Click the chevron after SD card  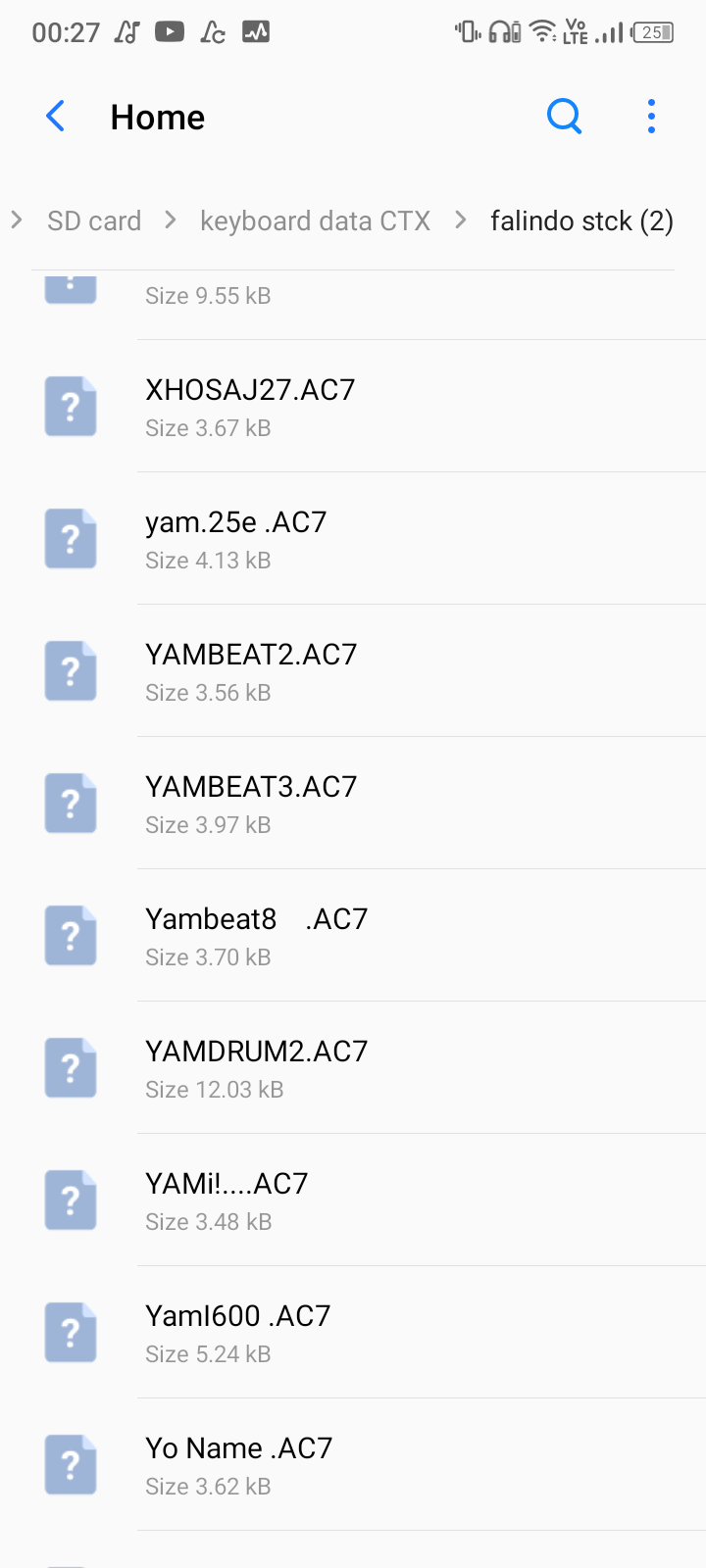pos(171,220)
